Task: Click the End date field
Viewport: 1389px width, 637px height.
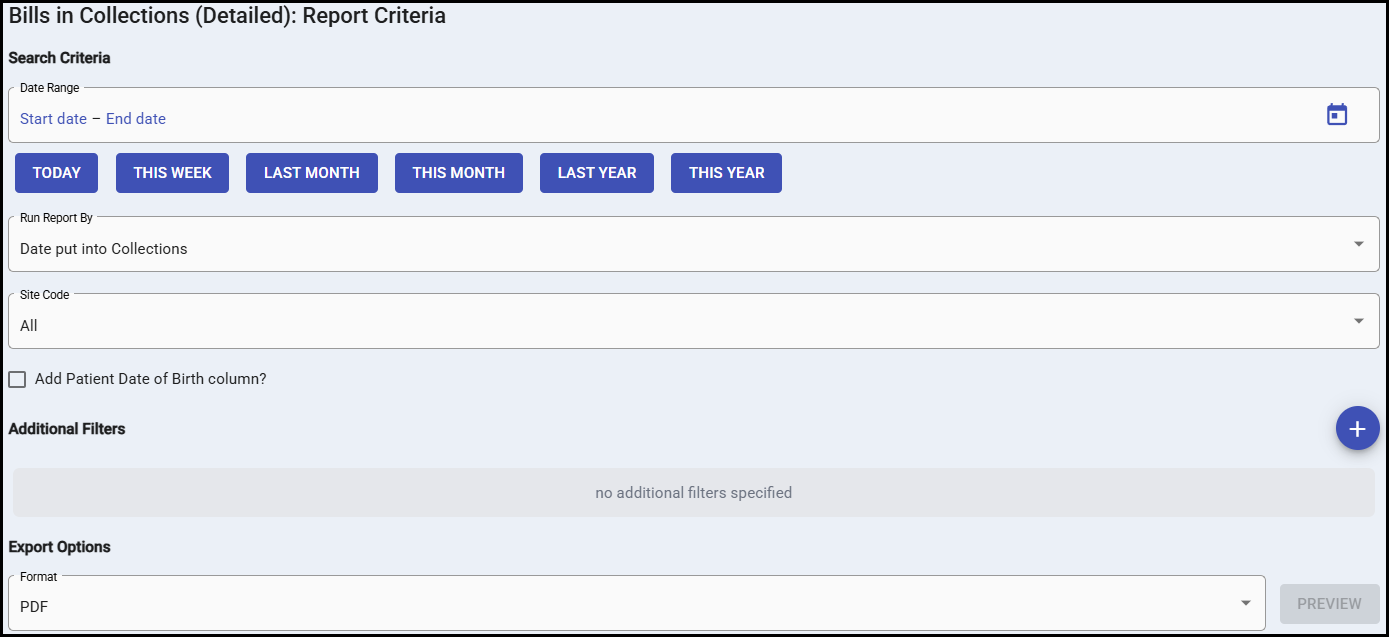Action: pos(136,119)
